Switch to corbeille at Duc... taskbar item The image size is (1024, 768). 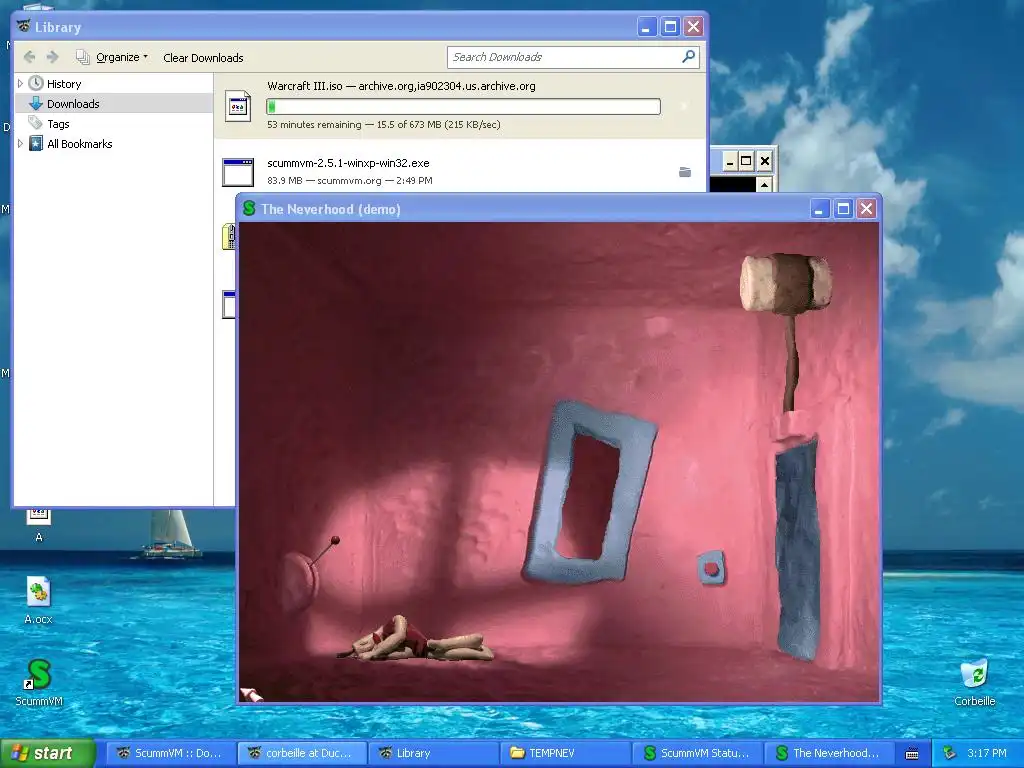301,753
